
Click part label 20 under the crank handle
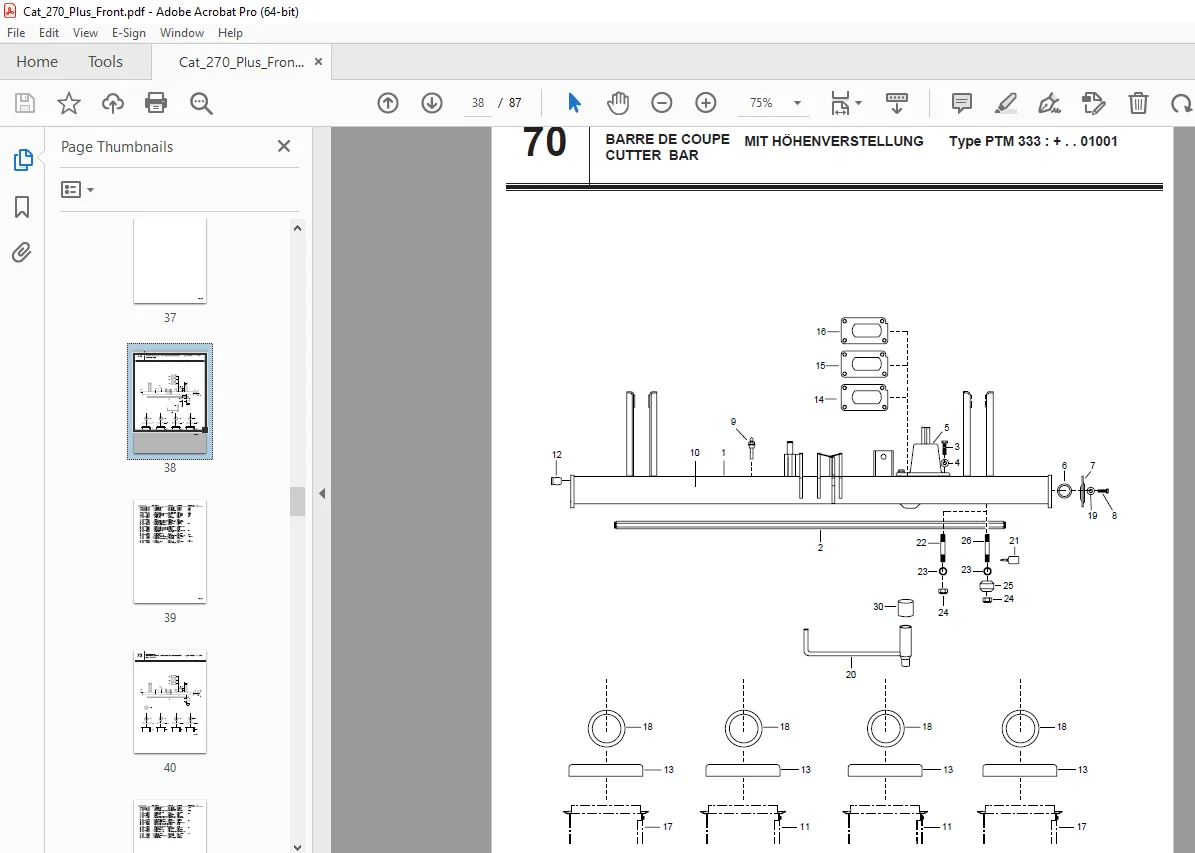click(x=851, y=675)
